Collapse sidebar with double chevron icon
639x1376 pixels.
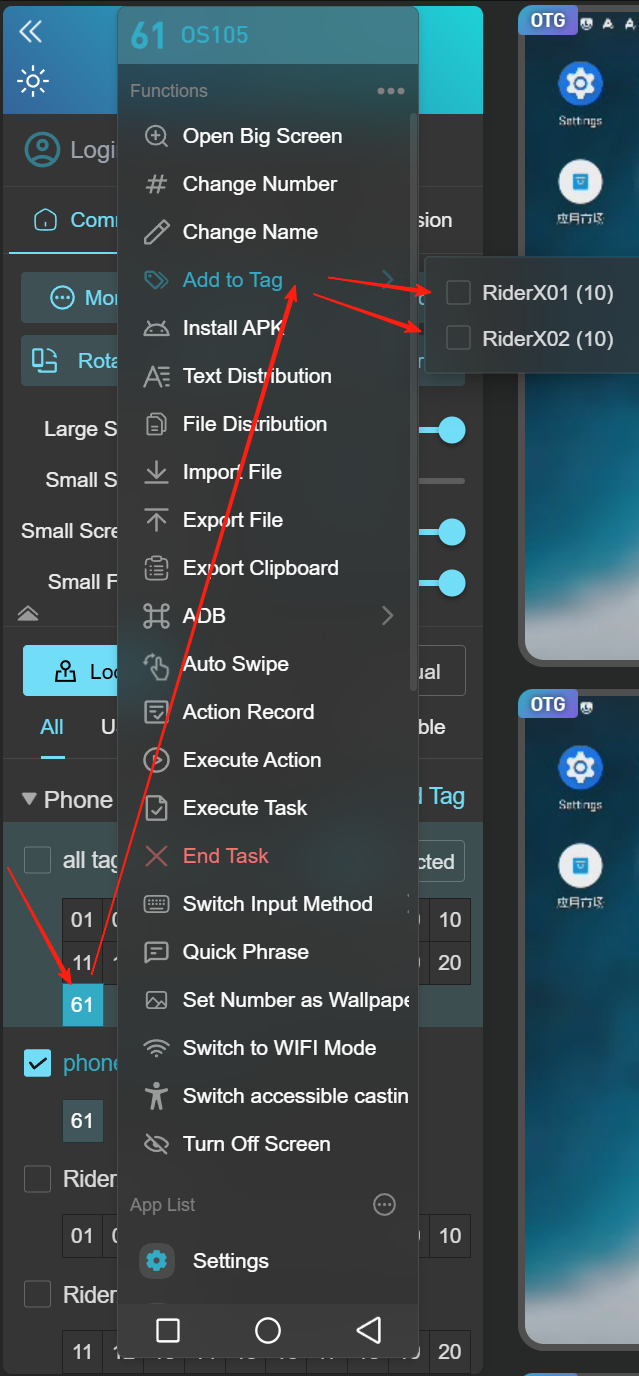point(31,32)
